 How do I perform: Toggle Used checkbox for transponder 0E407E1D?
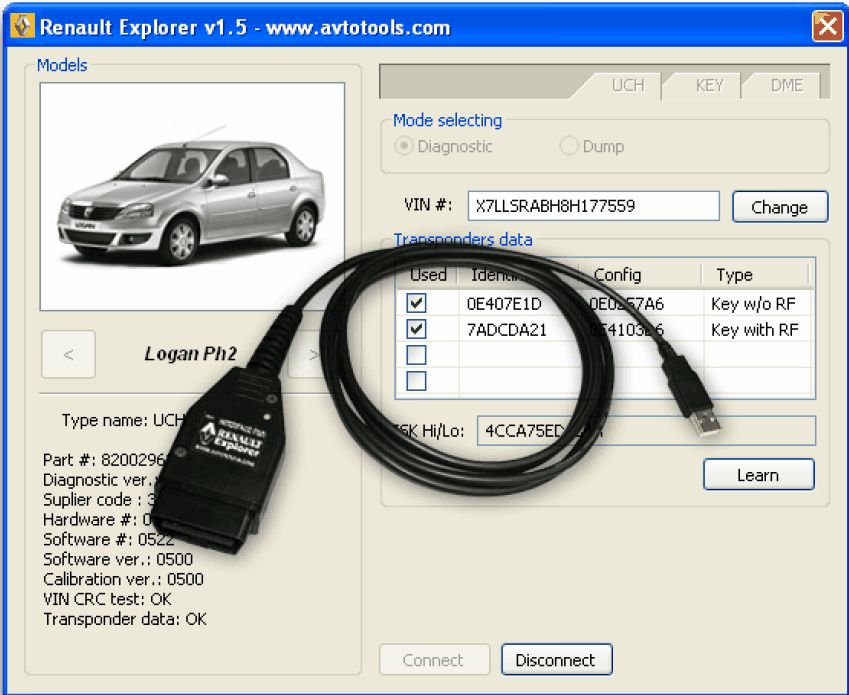(x=416, y=303)
